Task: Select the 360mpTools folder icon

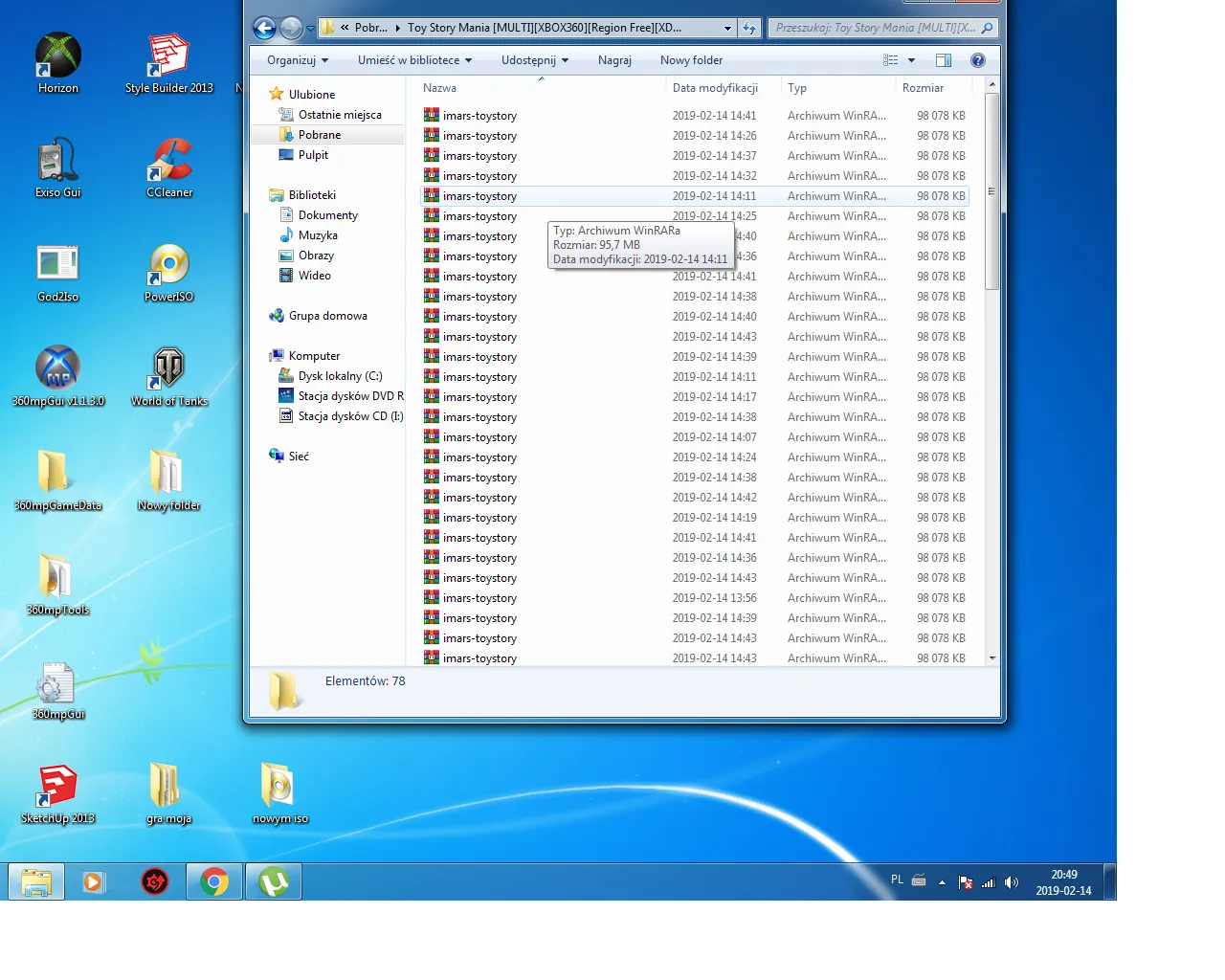Action: 58,585
